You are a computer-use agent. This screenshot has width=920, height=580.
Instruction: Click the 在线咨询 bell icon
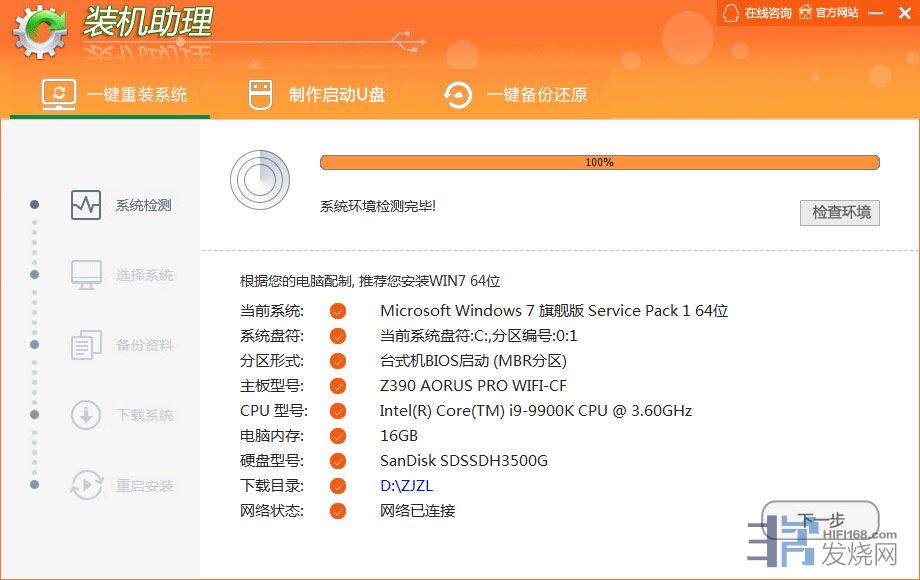coord(731,13)
